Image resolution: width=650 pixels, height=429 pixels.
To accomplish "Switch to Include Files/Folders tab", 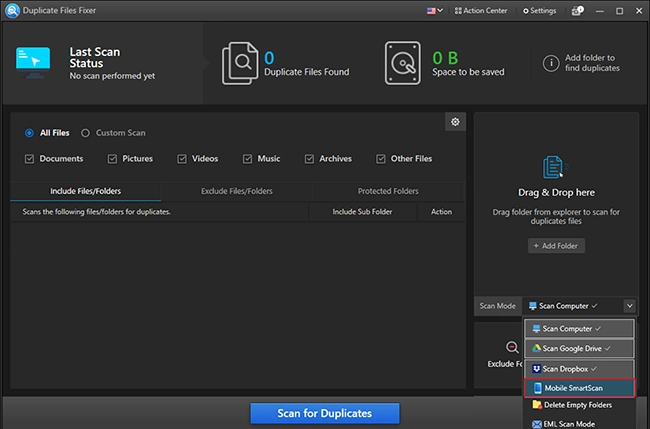I will [85, 191].
